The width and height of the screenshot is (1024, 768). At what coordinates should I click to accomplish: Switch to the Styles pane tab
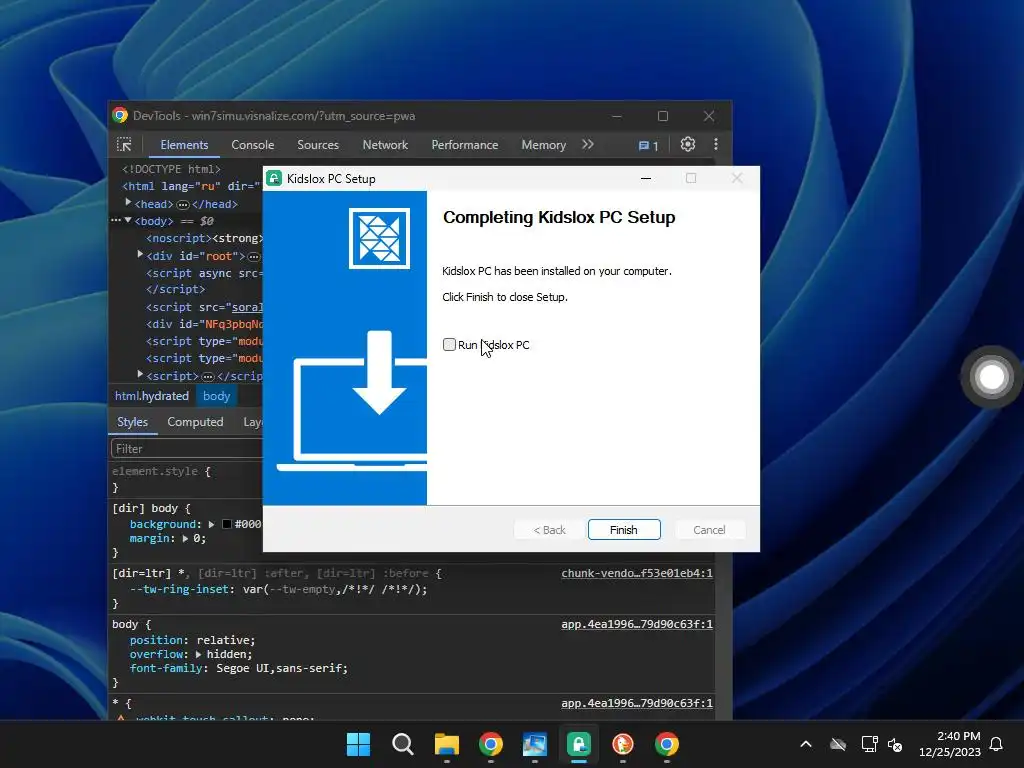pyautogui.click(x=133, y=422)
